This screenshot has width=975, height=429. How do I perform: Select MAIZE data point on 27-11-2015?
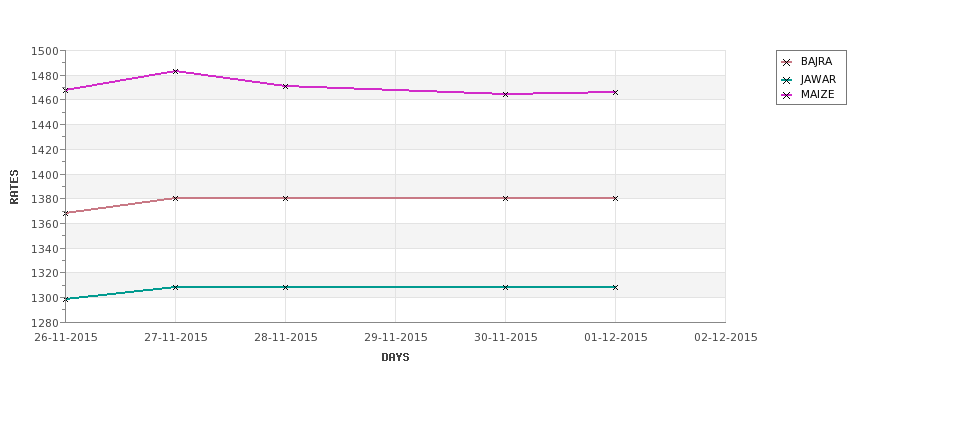pos(175,72)
